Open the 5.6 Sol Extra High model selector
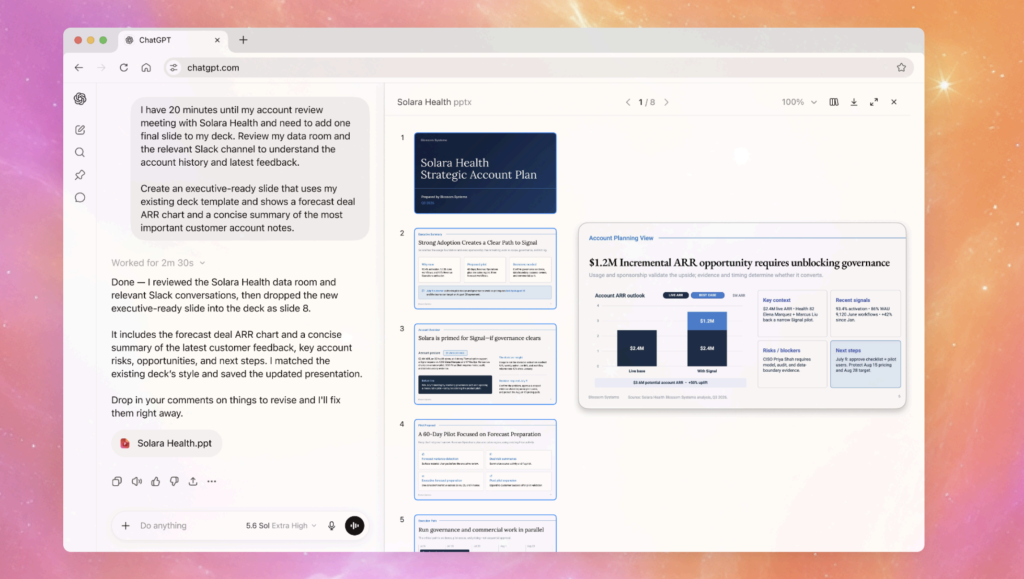Screen dimensions: 1024x579 point(281,525)
